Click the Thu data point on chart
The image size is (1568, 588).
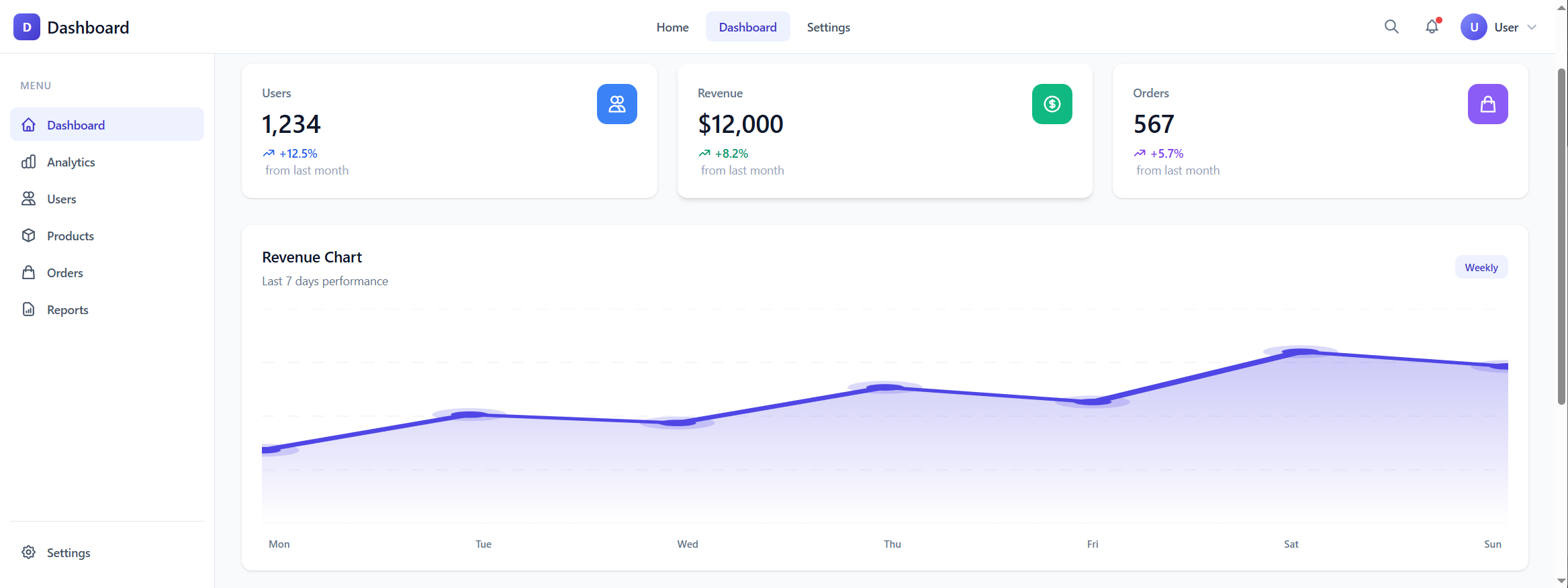(x=885, y=387)
